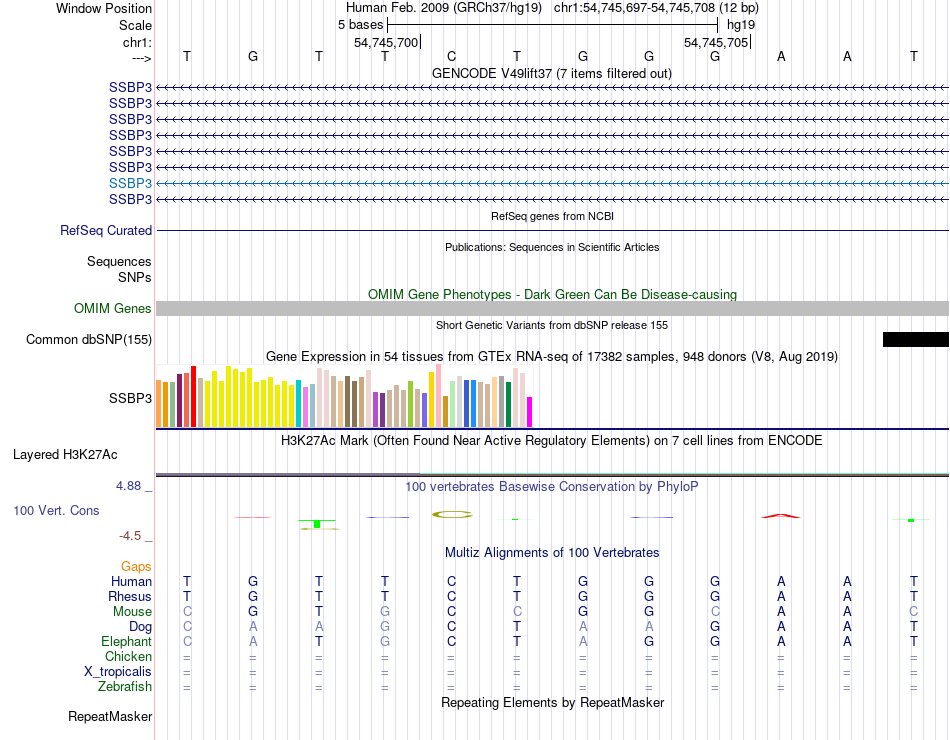The height and width of the screenshot is (740, 950).
Task: Click the -4.5 PhyloP lower scale value
Action: pyautogui.click(x=130, y=536)
